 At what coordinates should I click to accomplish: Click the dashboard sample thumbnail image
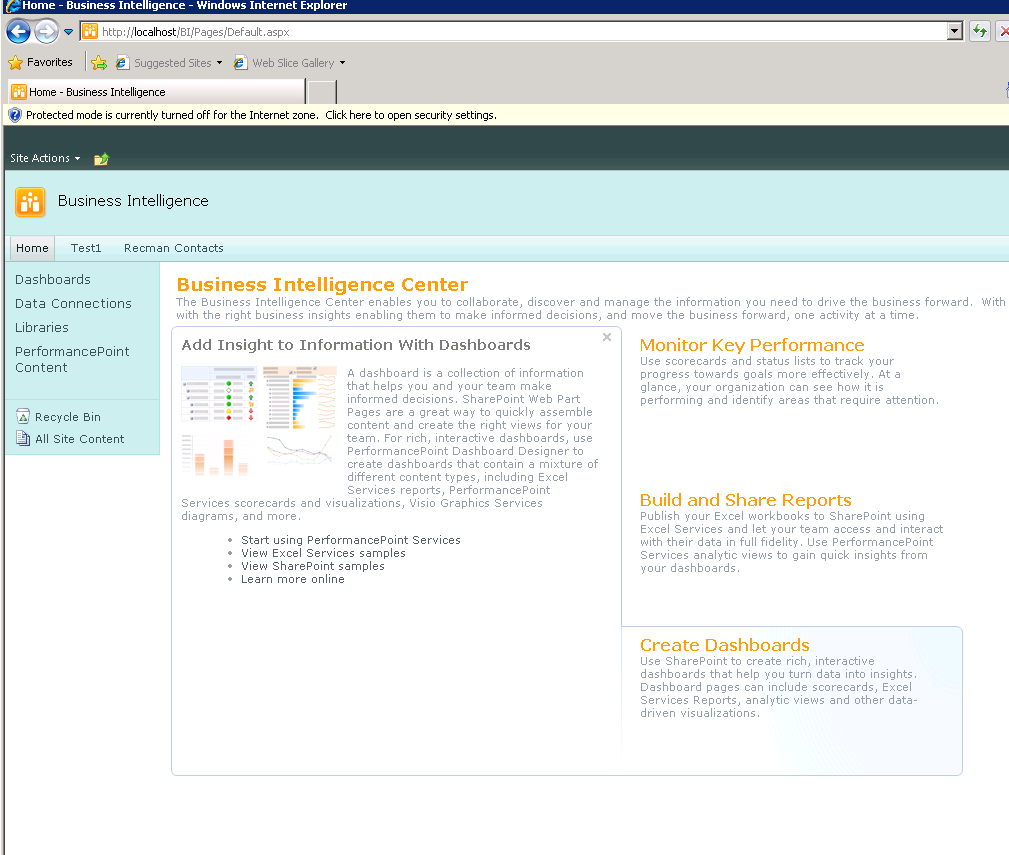click(x=259, y=421)
